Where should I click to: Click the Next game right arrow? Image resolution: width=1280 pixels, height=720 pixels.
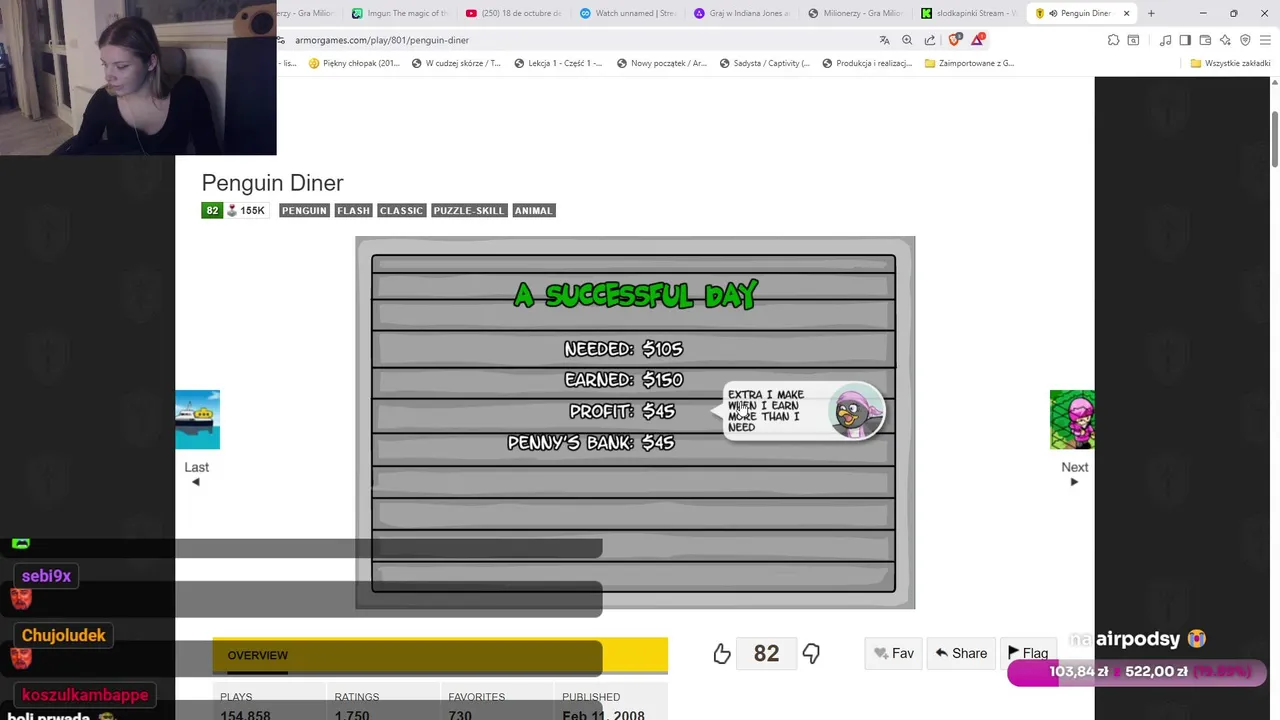(1074, 482)
